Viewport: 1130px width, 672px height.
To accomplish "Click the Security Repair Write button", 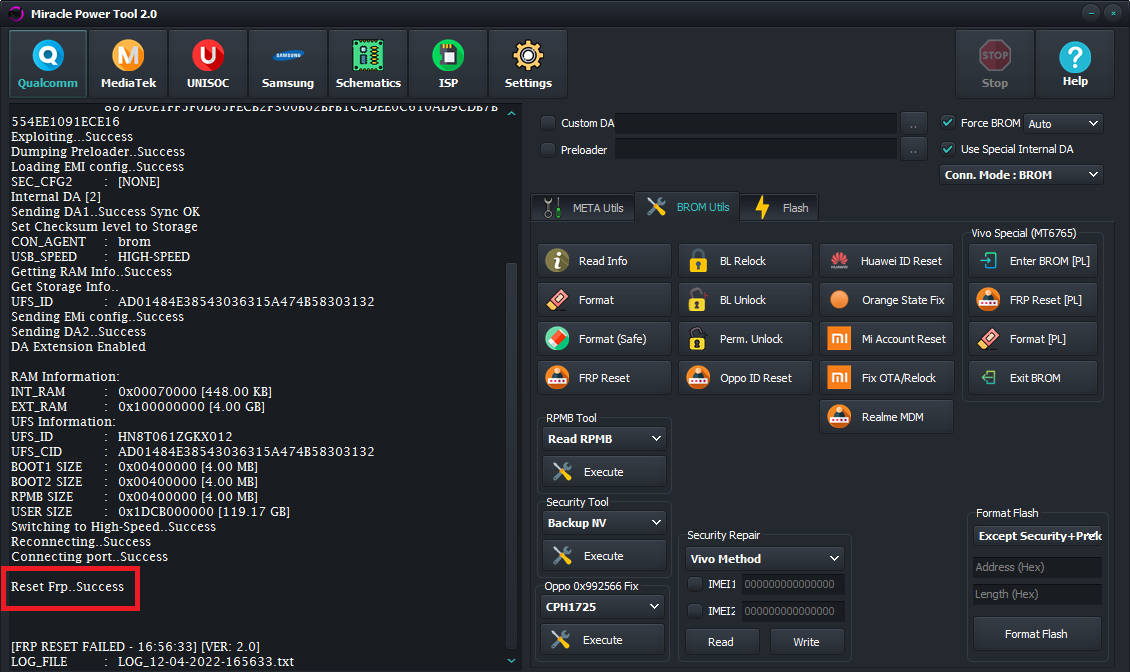I will pos(807,642).
